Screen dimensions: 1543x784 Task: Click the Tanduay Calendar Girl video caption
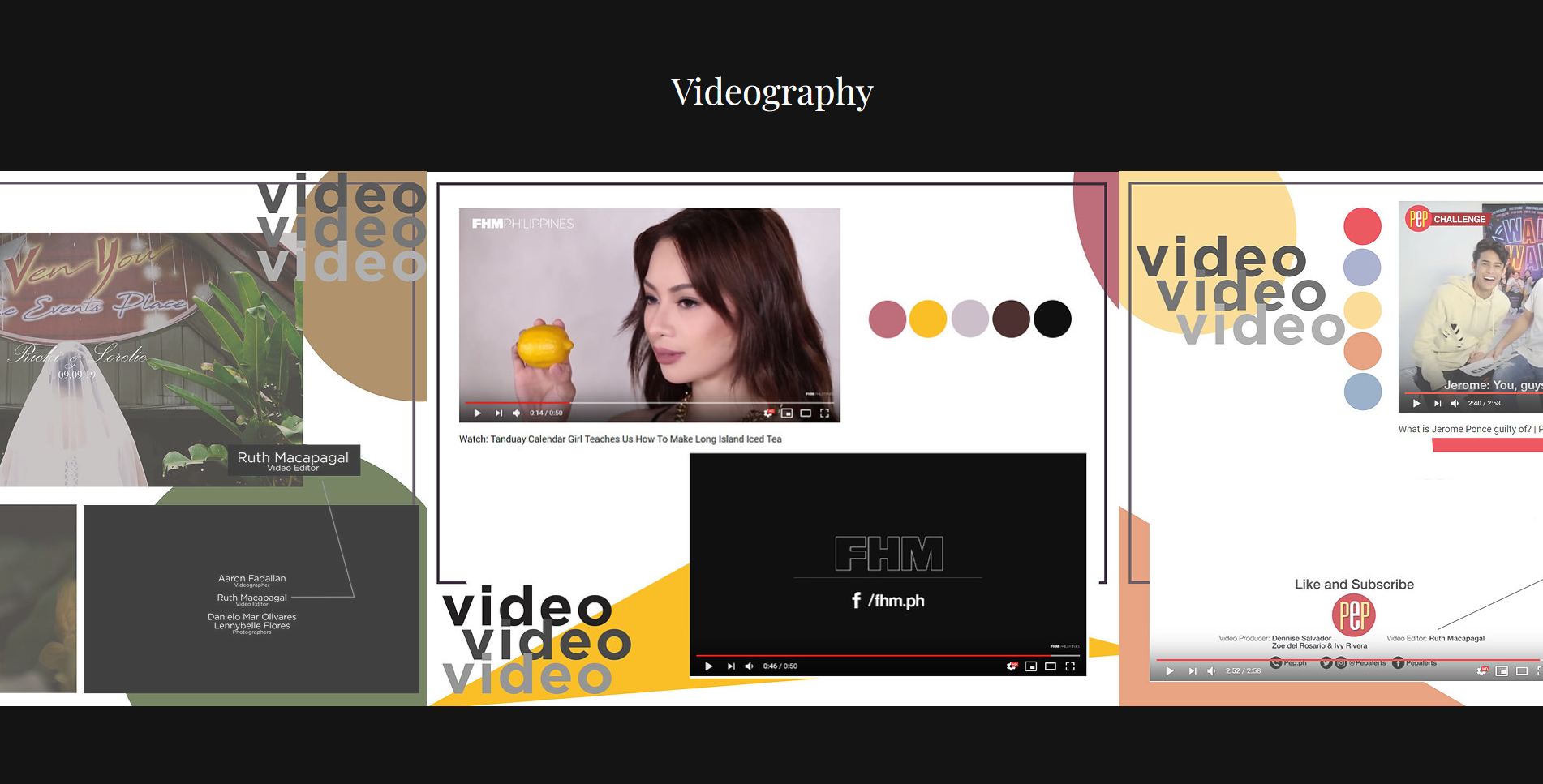[x=620, y=439]
